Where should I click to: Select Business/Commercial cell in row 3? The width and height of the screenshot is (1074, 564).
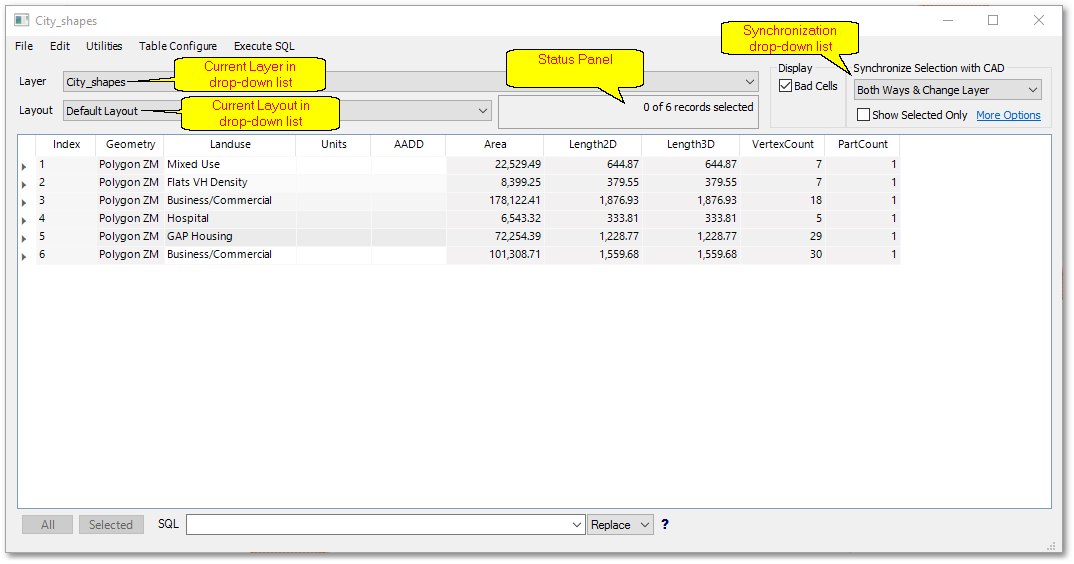pyautogui.click(x=230, y=200)
